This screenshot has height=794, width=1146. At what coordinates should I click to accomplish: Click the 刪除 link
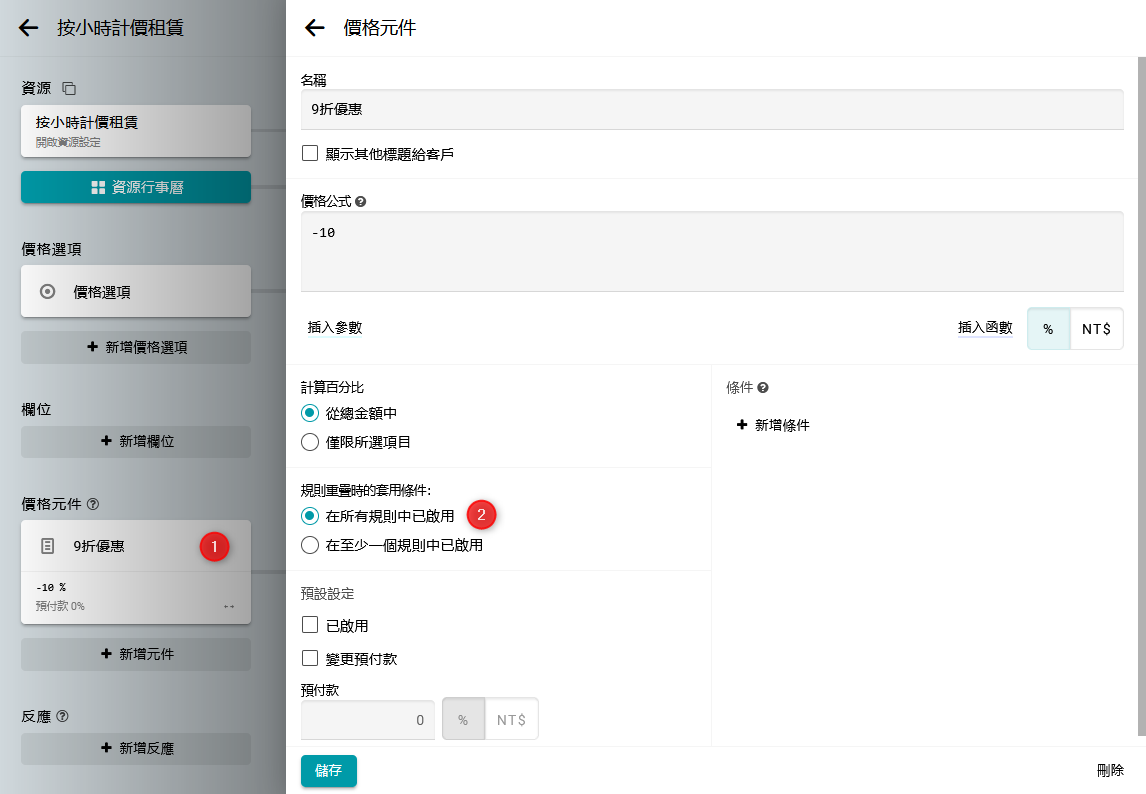(x=1110, y=770)
